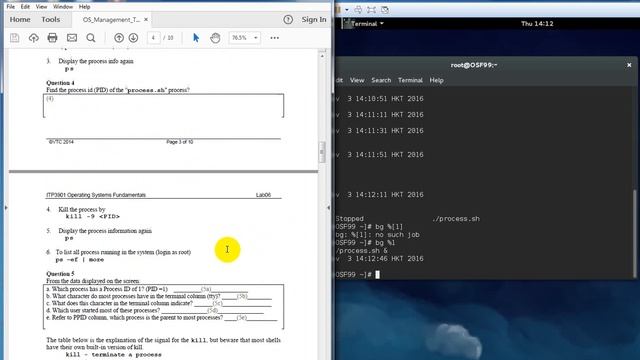Click '3 14:12:46 HKT 2016' terminal line
The image size is (640, 360).
[385, 259]
